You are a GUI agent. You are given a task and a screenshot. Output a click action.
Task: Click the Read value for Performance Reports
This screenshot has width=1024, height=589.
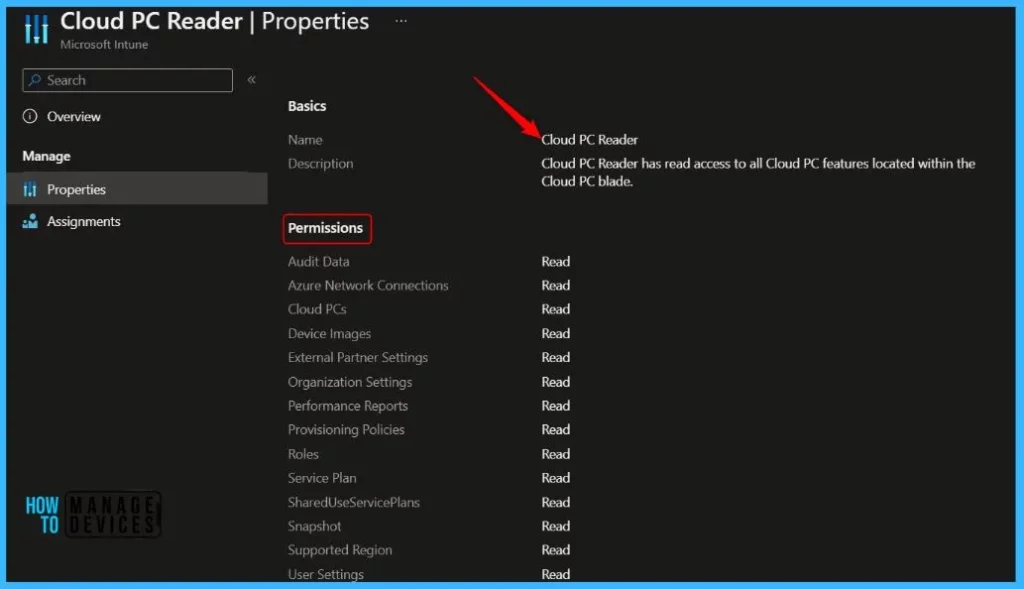(x=556, y=406)
